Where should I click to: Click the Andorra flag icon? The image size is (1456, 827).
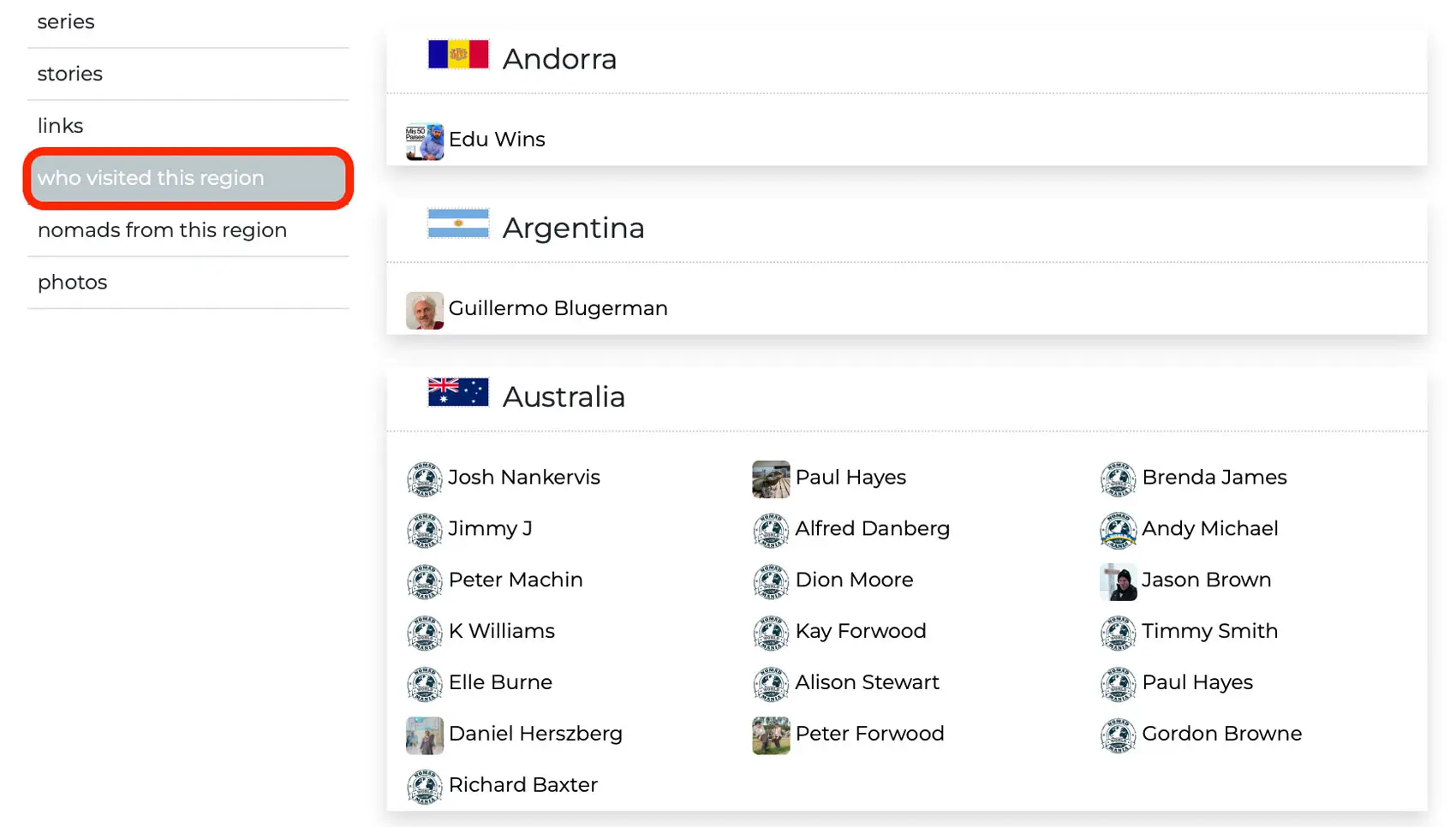[x=458, y=55]
